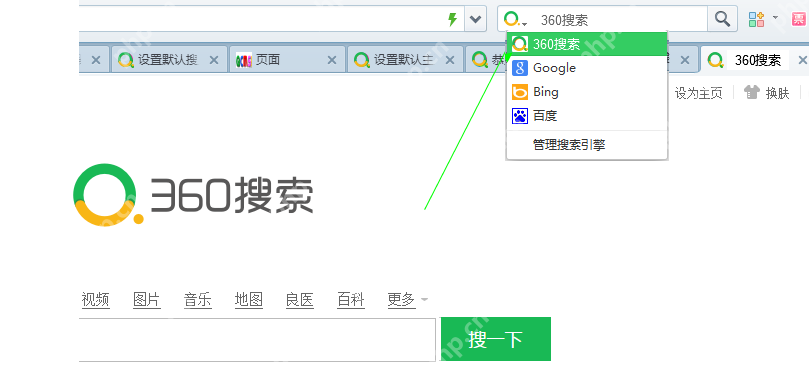Click the magnifier search button in the toolbar
Image resolution: width=809 pixels, height=376 pixels.
(722, 20)
